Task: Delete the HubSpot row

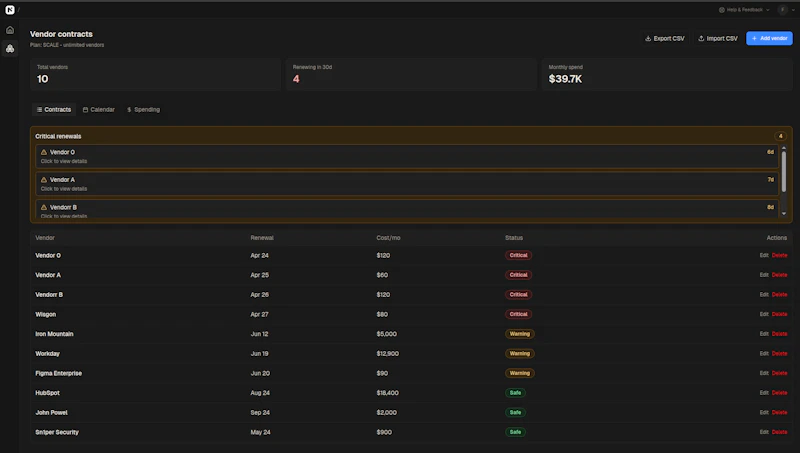Action: point(779,393)
